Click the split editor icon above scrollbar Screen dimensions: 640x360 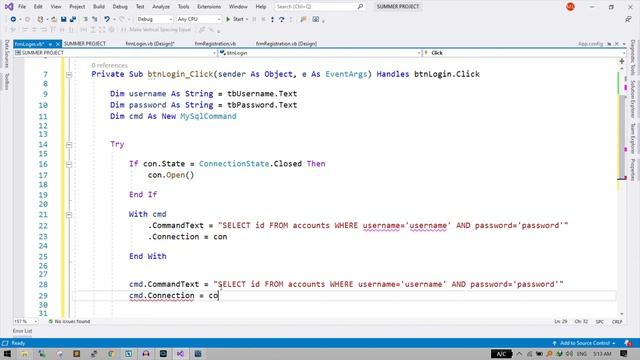[x=622, y=61]
